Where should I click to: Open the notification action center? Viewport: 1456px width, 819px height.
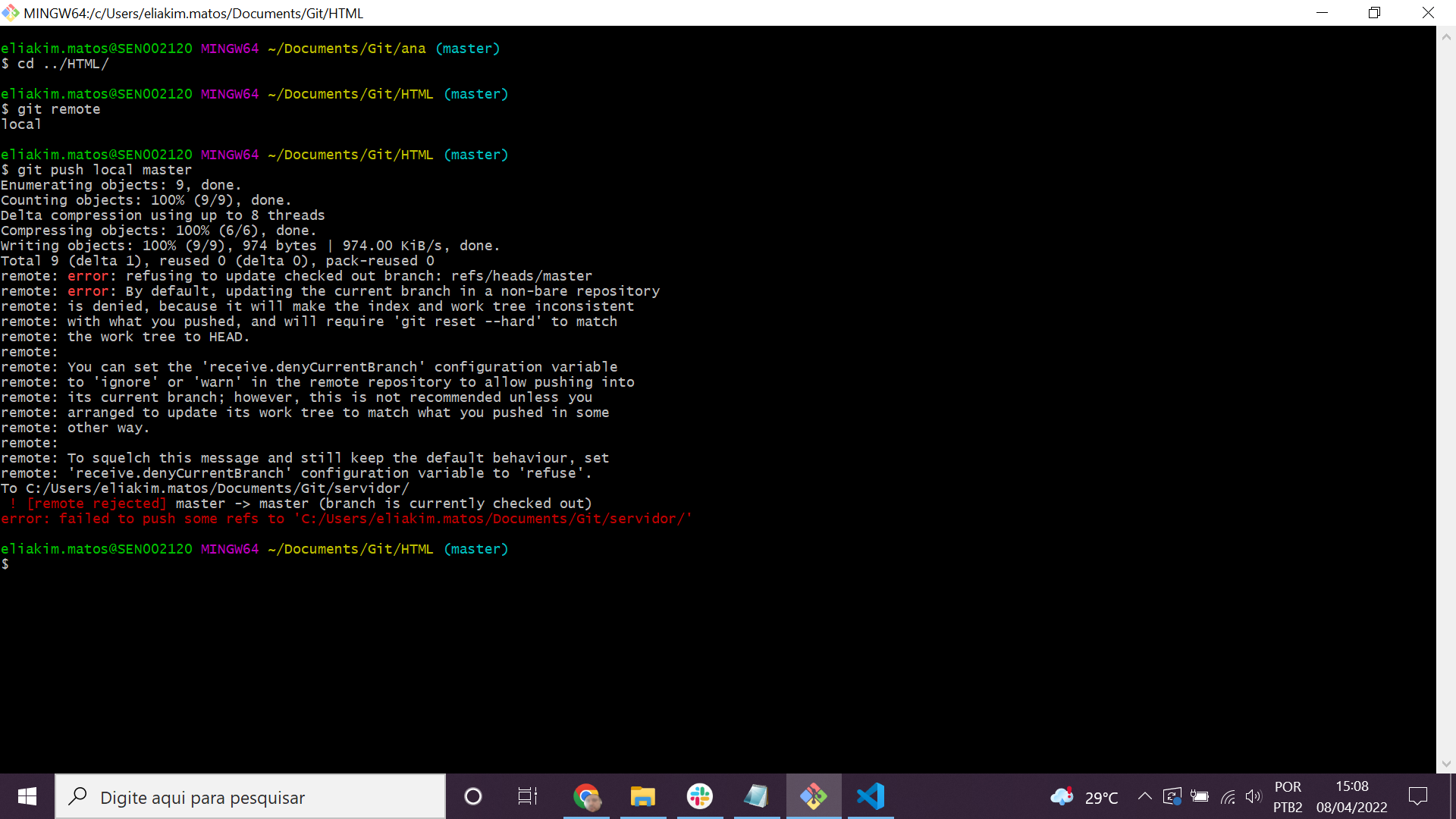tap(1418, 796)
